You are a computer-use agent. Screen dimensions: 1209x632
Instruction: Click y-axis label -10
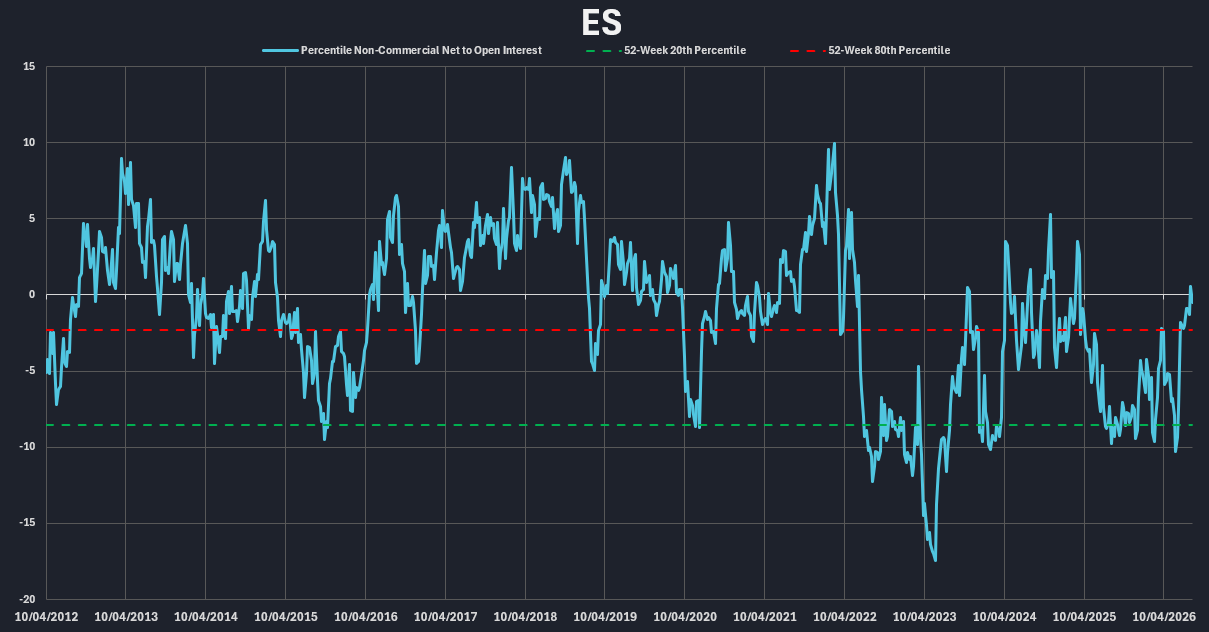tap(27, 446)
